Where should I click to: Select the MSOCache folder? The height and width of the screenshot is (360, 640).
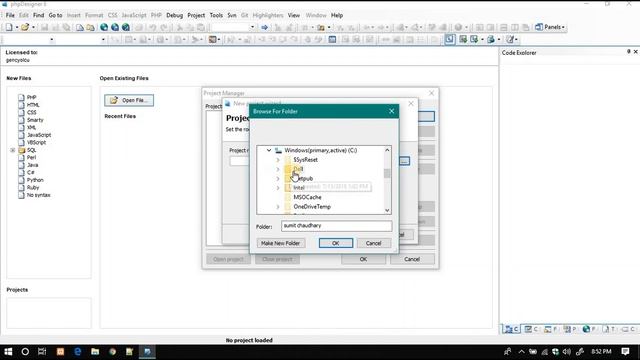[x=307, y=197]
